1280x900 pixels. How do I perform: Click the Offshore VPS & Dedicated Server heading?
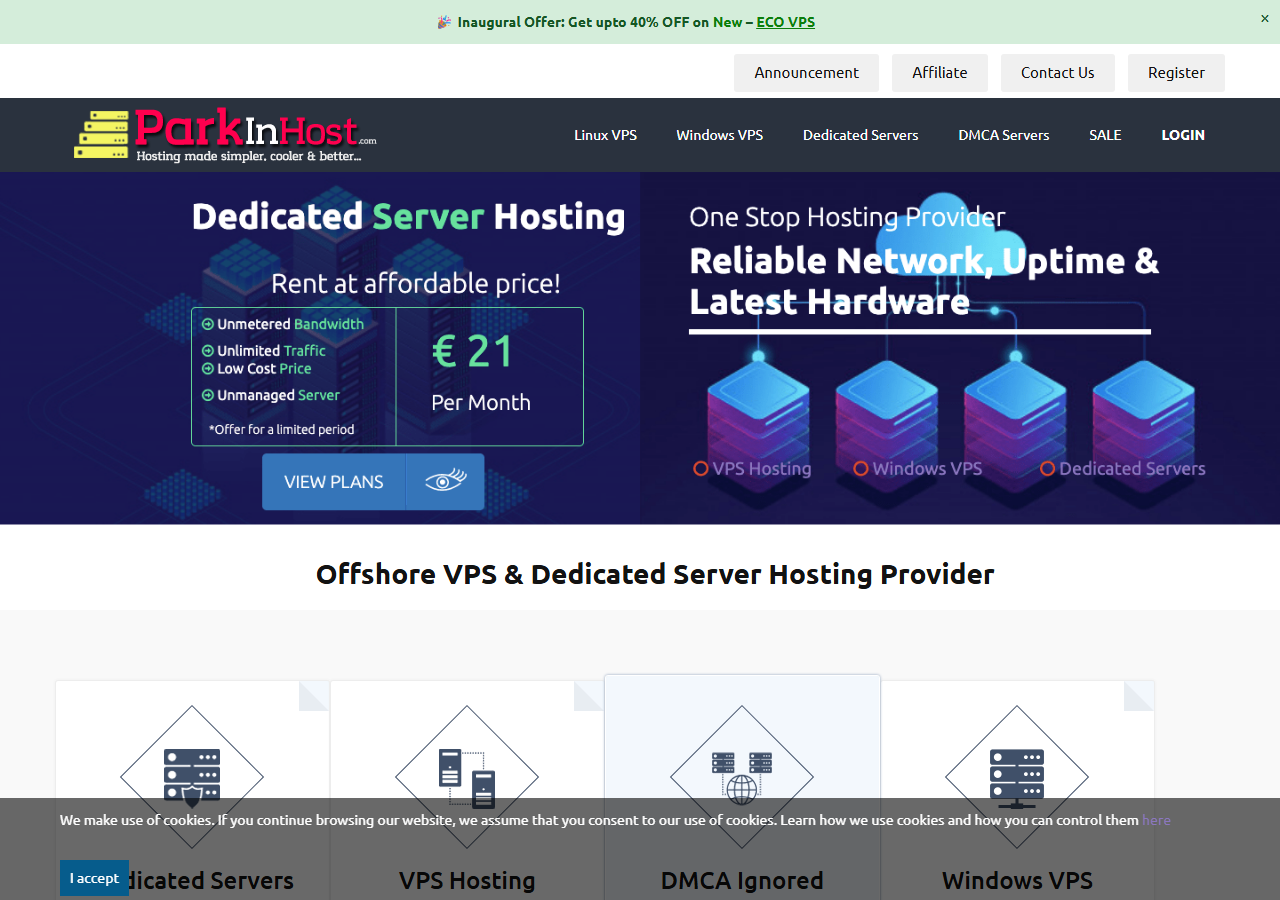click(x=655, y=574)
